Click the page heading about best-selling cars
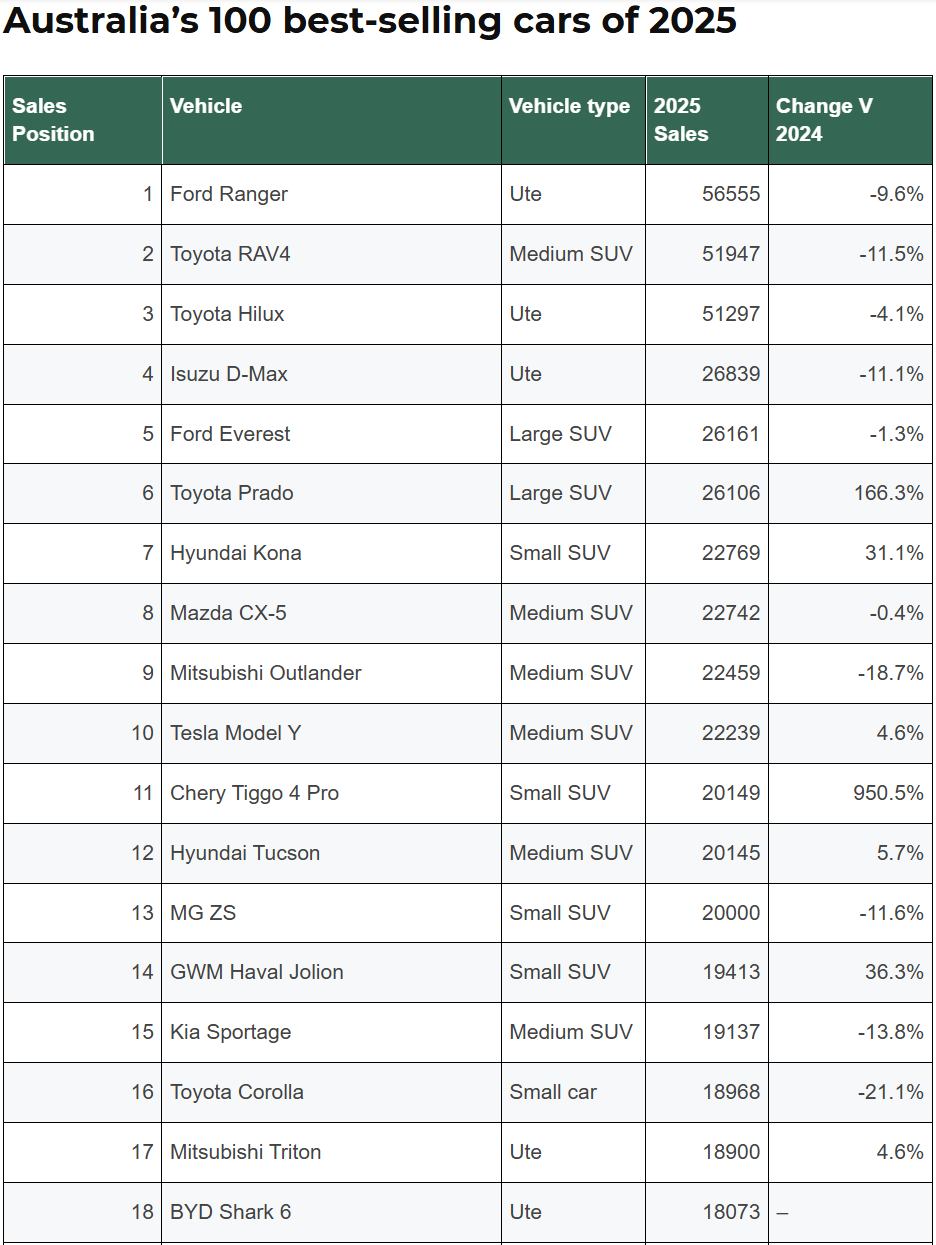The image size is (936, 1245). pyautogui.click(x=370, y=20)
